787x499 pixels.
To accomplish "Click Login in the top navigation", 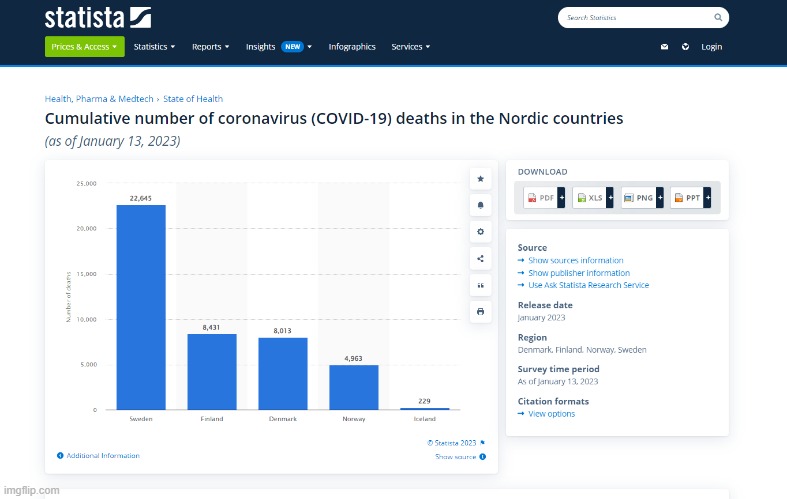I will click(x=711, y=47).
